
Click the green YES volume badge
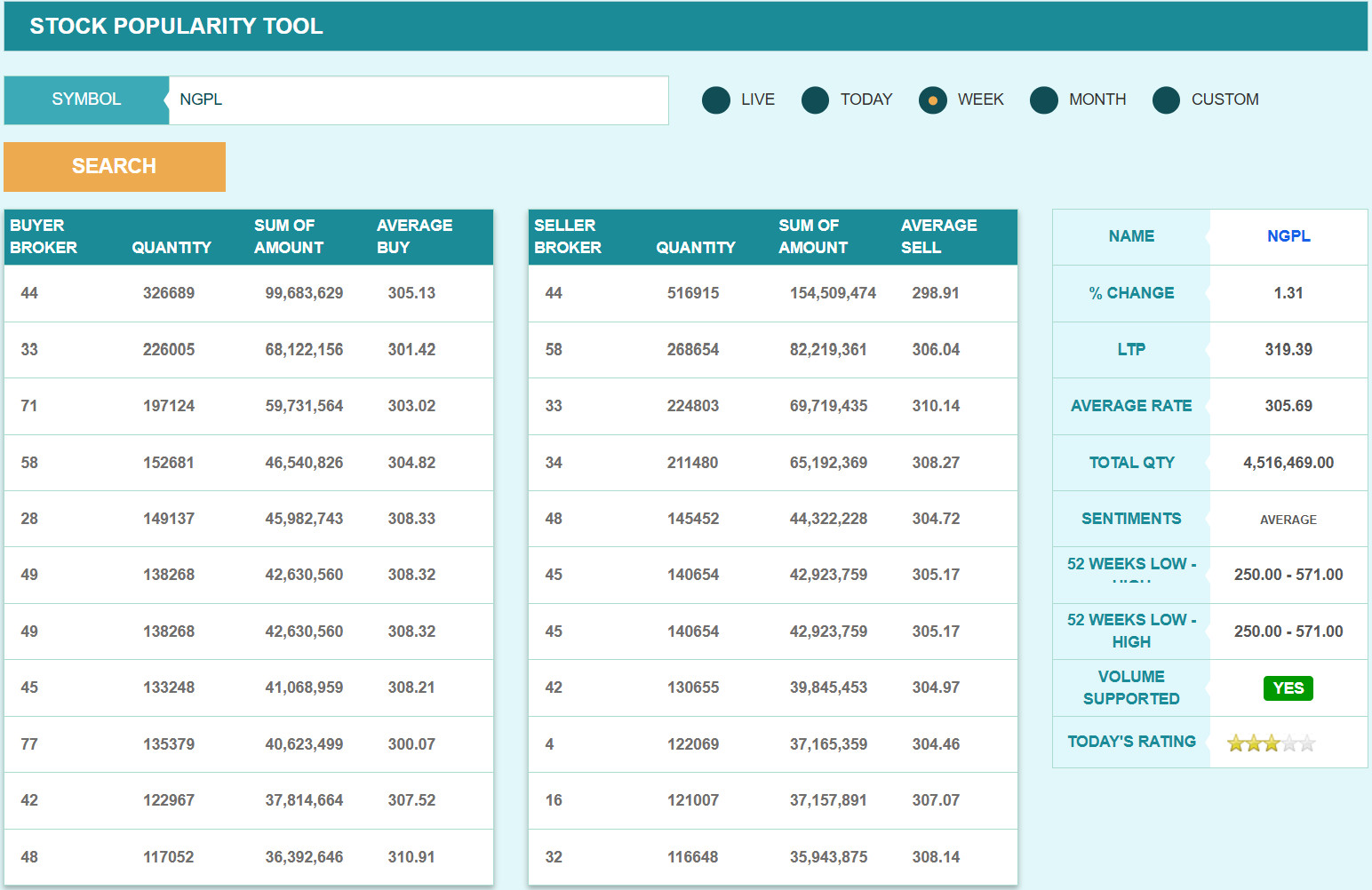(1288, 688)
